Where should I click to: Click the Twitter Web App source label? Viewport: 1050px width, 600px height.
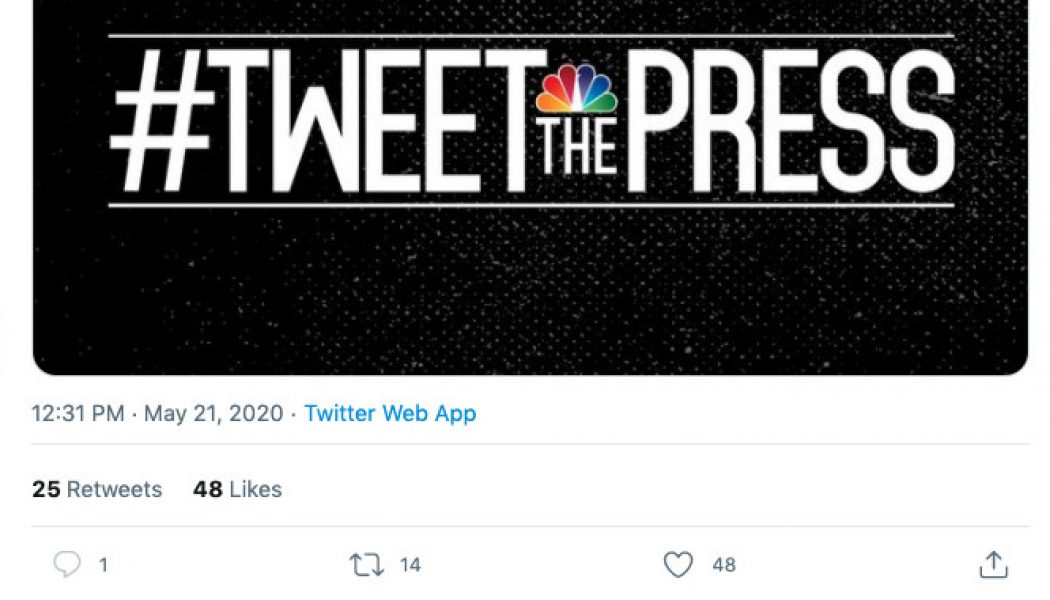click(x=388, y=413)
